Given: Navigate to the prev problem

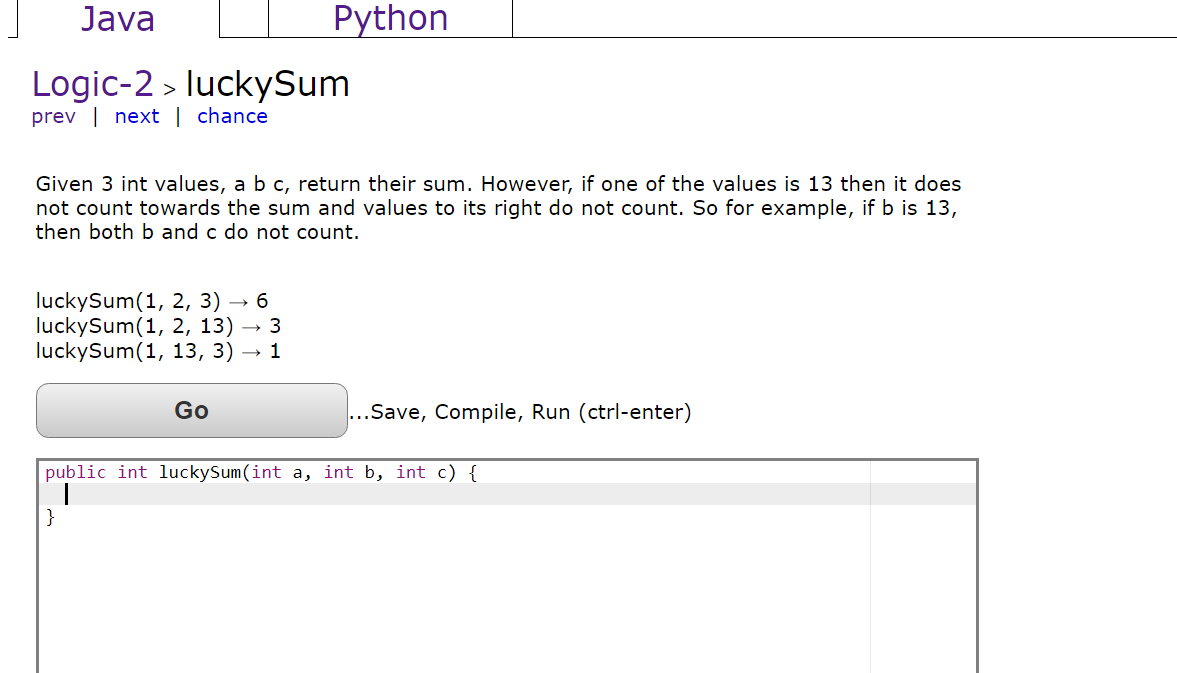Looking at the screenshot, I should (x=53, y=116).
